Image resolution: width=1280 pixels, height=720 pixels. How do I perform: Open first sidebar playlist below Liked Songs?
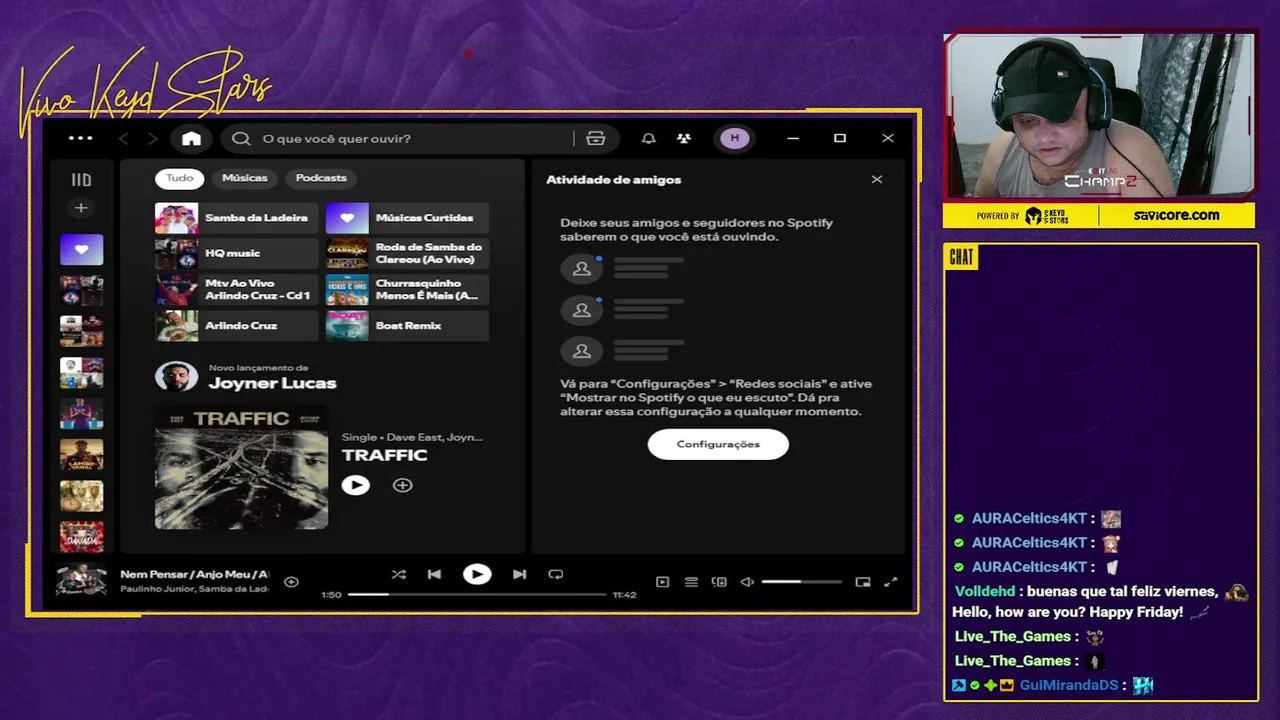tap(81, 291)
